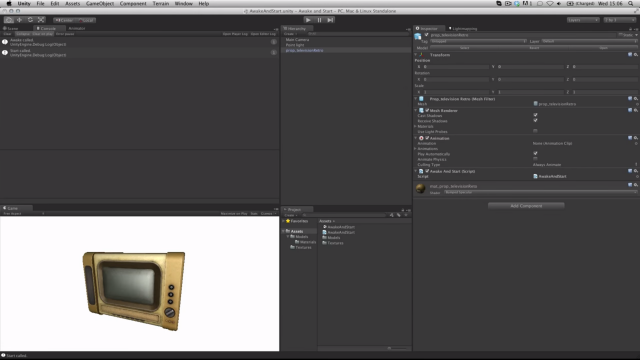The width and height of the screenshot is (640, 360).
Task: Select the Move tool in the toolbar
Action: pyautogui.click(x=19, y=20)
